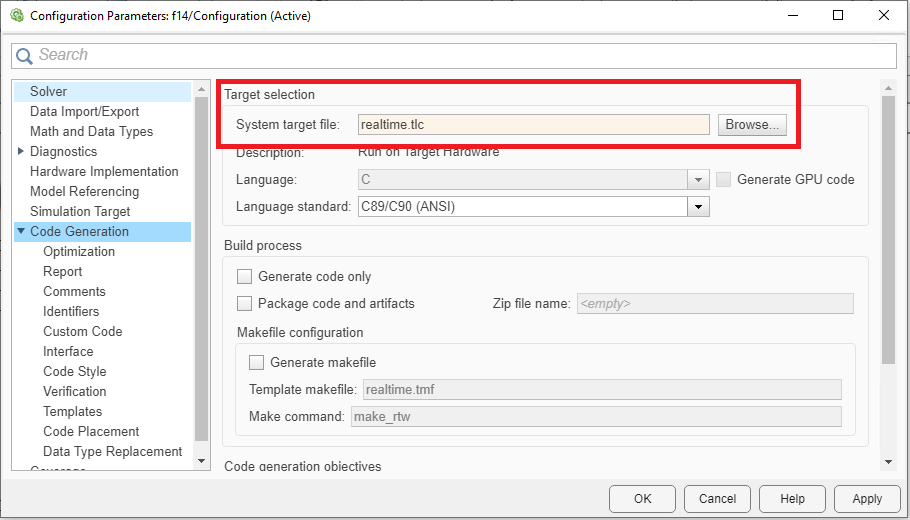
Task: Select Solver in the category list
Action: tap(48, 92)
